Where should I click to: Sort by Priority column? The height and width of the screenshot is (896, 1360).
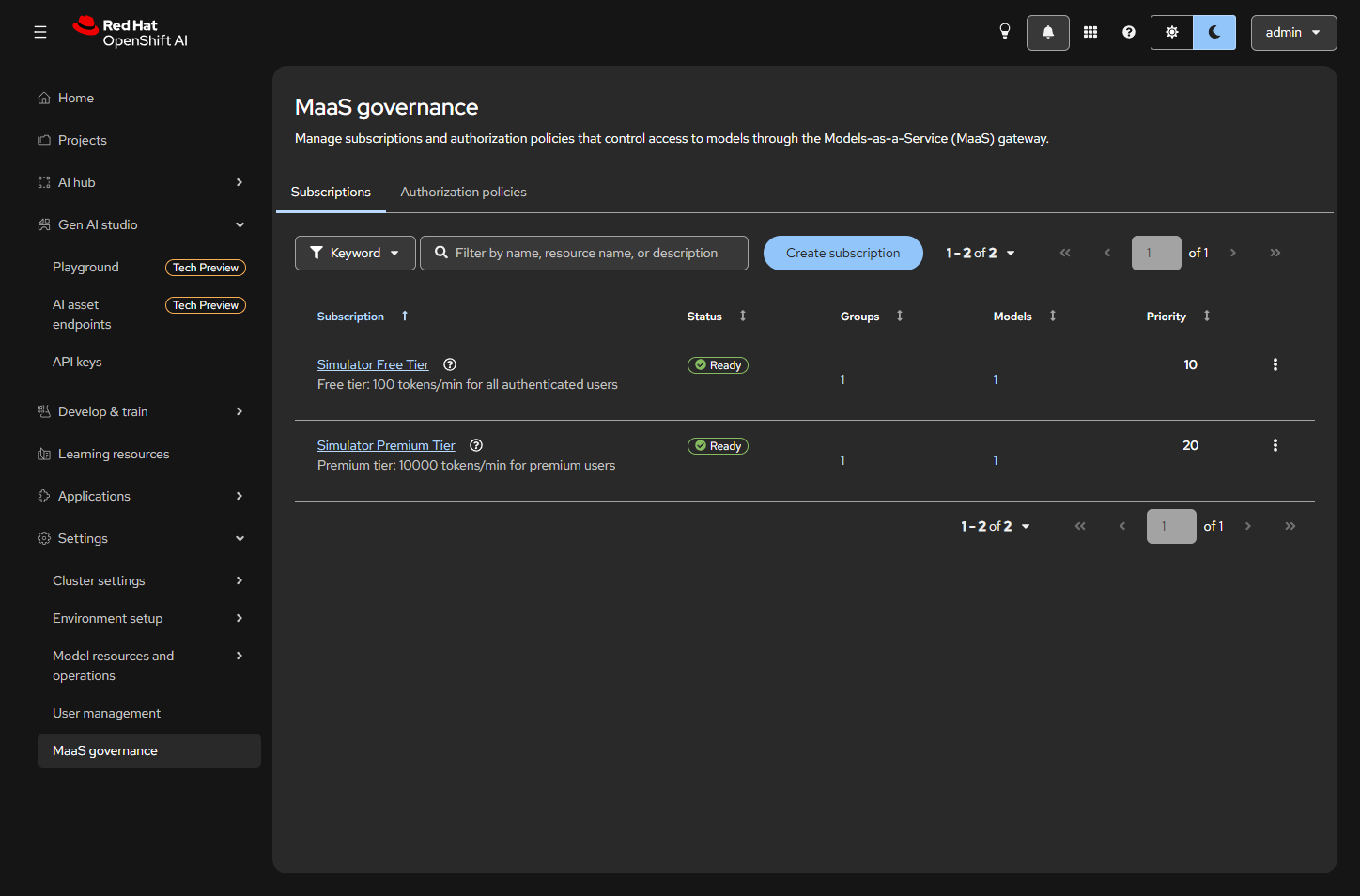click(1179, 317)
